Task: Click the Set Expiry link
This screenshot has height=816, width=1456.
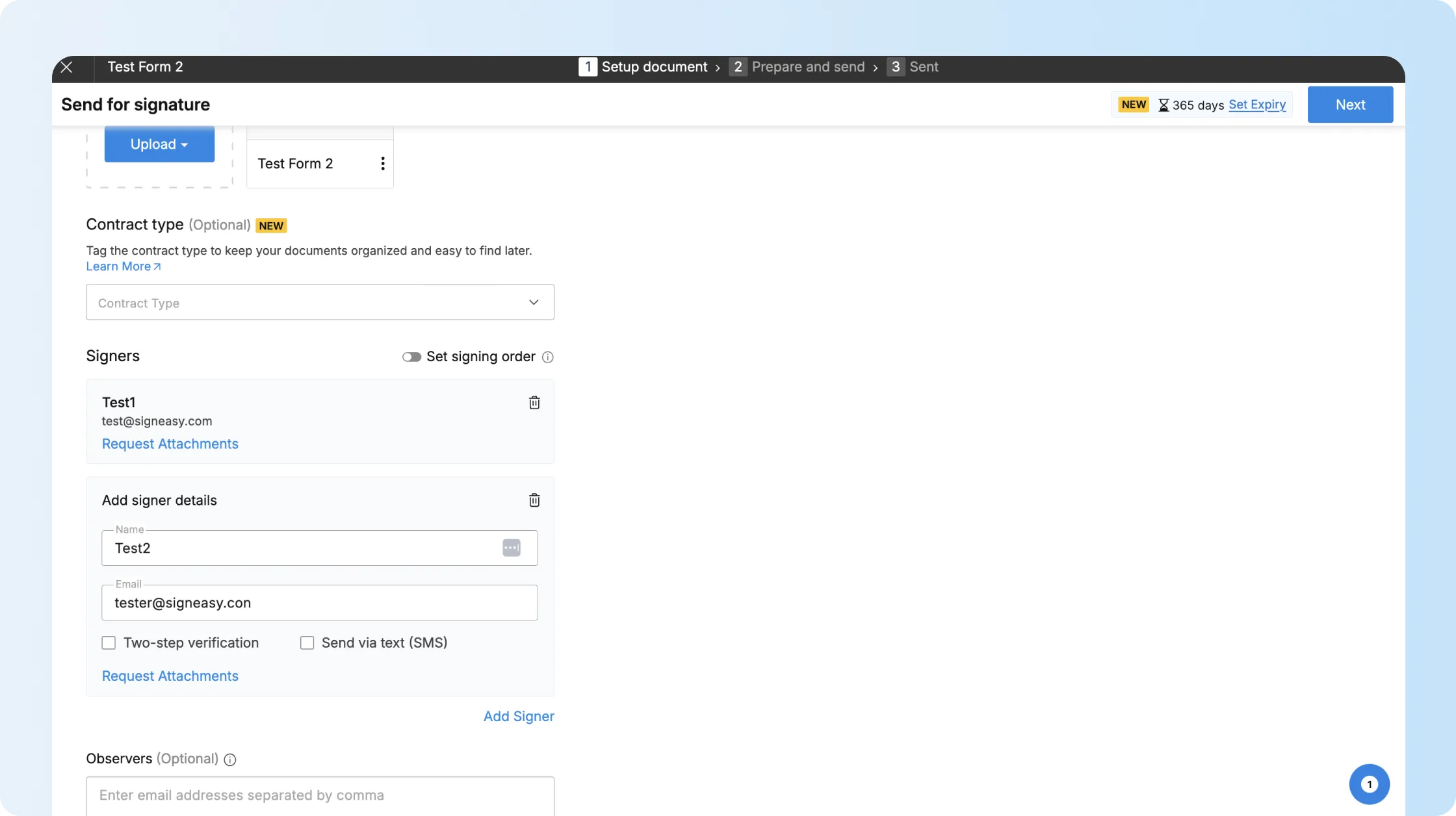Action: click(1257, 105)
